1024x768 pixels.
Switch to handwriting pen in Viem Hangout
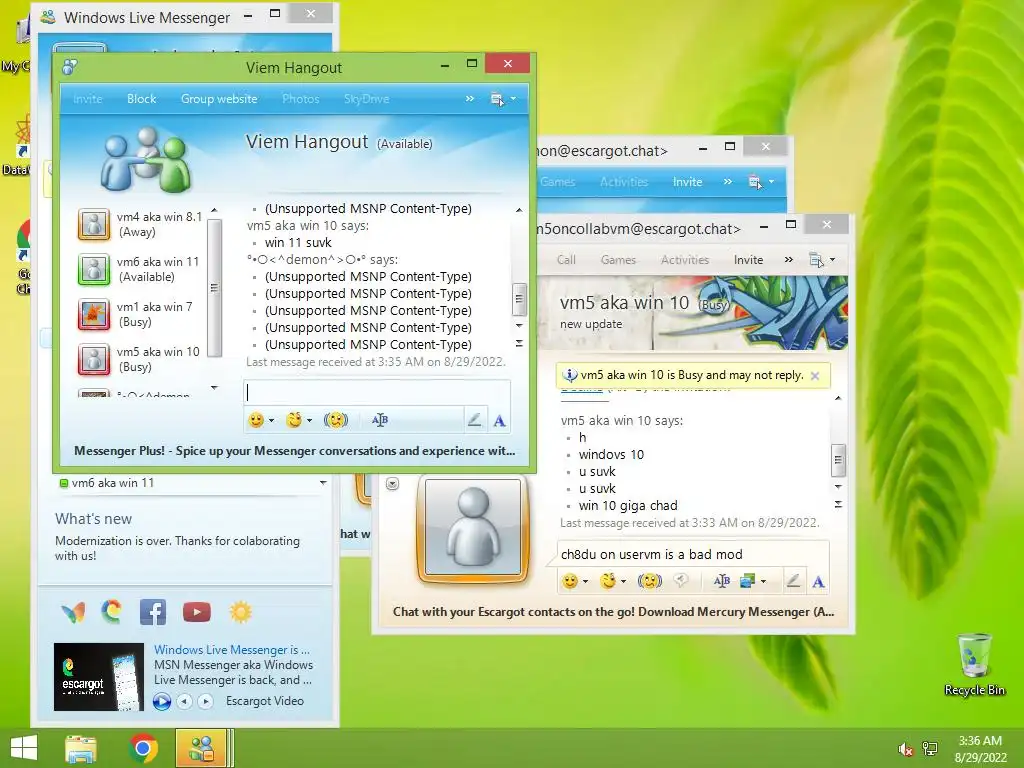[475, 420]
